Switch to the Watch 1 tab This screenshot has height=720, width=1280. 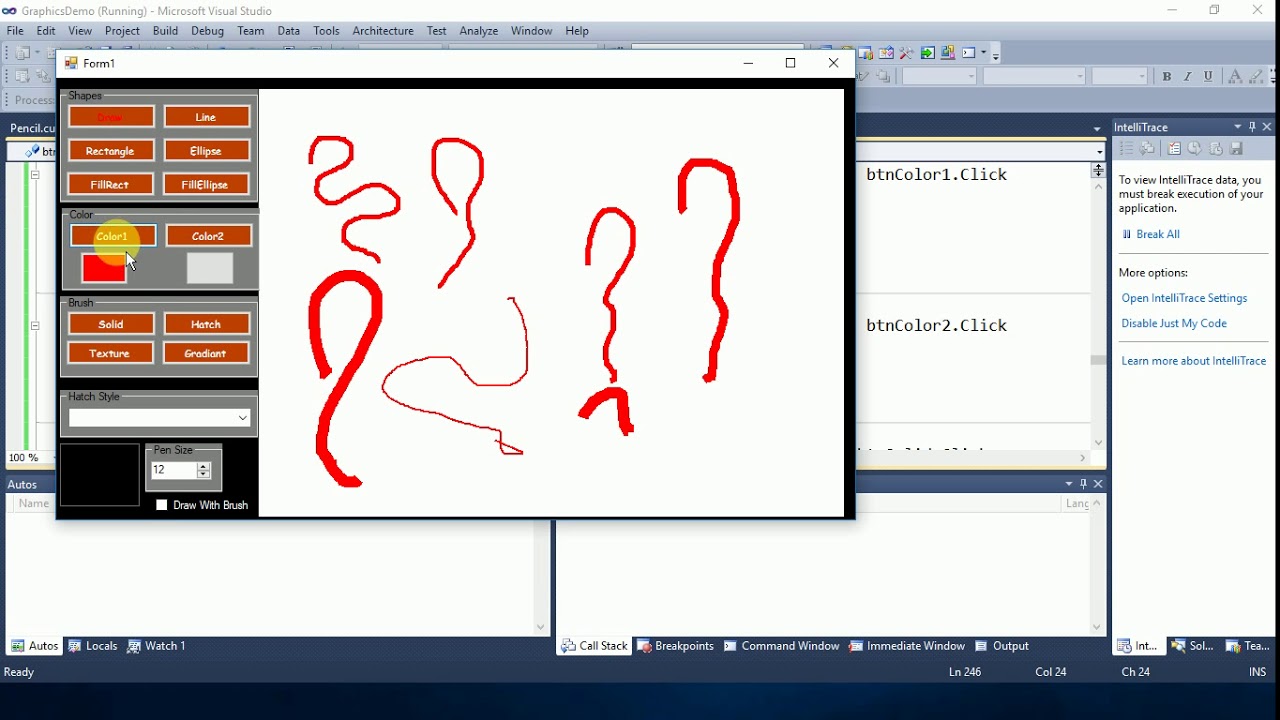157,646
